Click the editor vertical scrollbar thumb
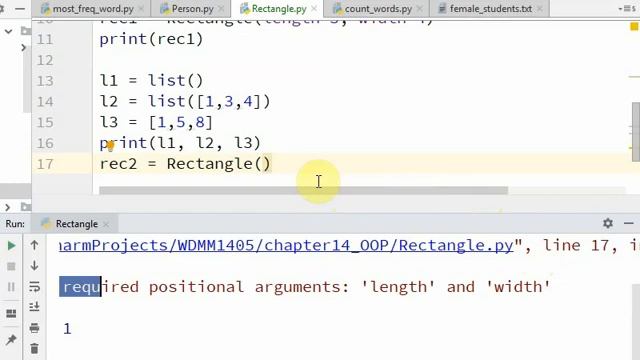The width and height of the screenshot is (640, 360). (x=636, y=132)
